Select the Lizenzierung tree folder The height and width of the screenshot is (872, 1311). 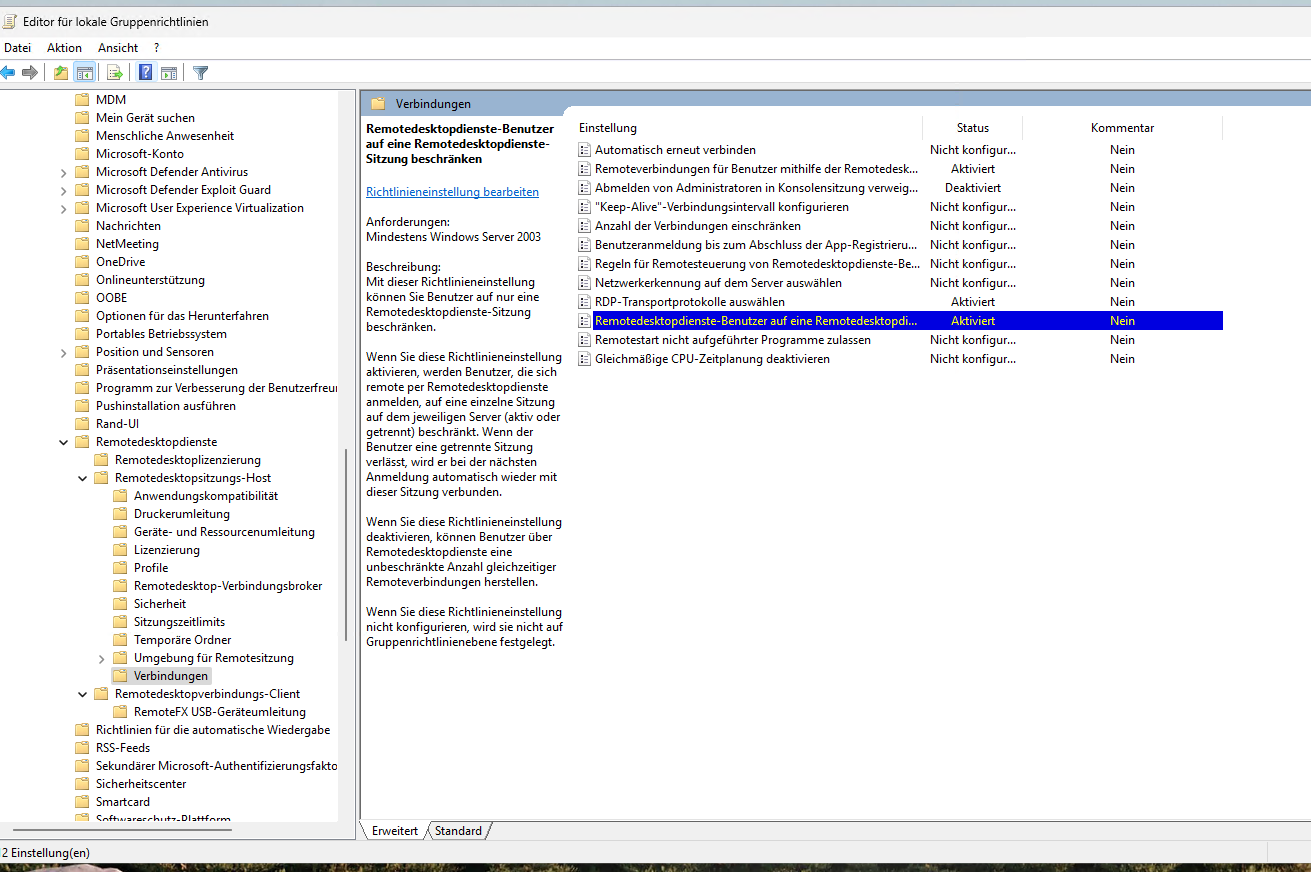tap(167, 550)
